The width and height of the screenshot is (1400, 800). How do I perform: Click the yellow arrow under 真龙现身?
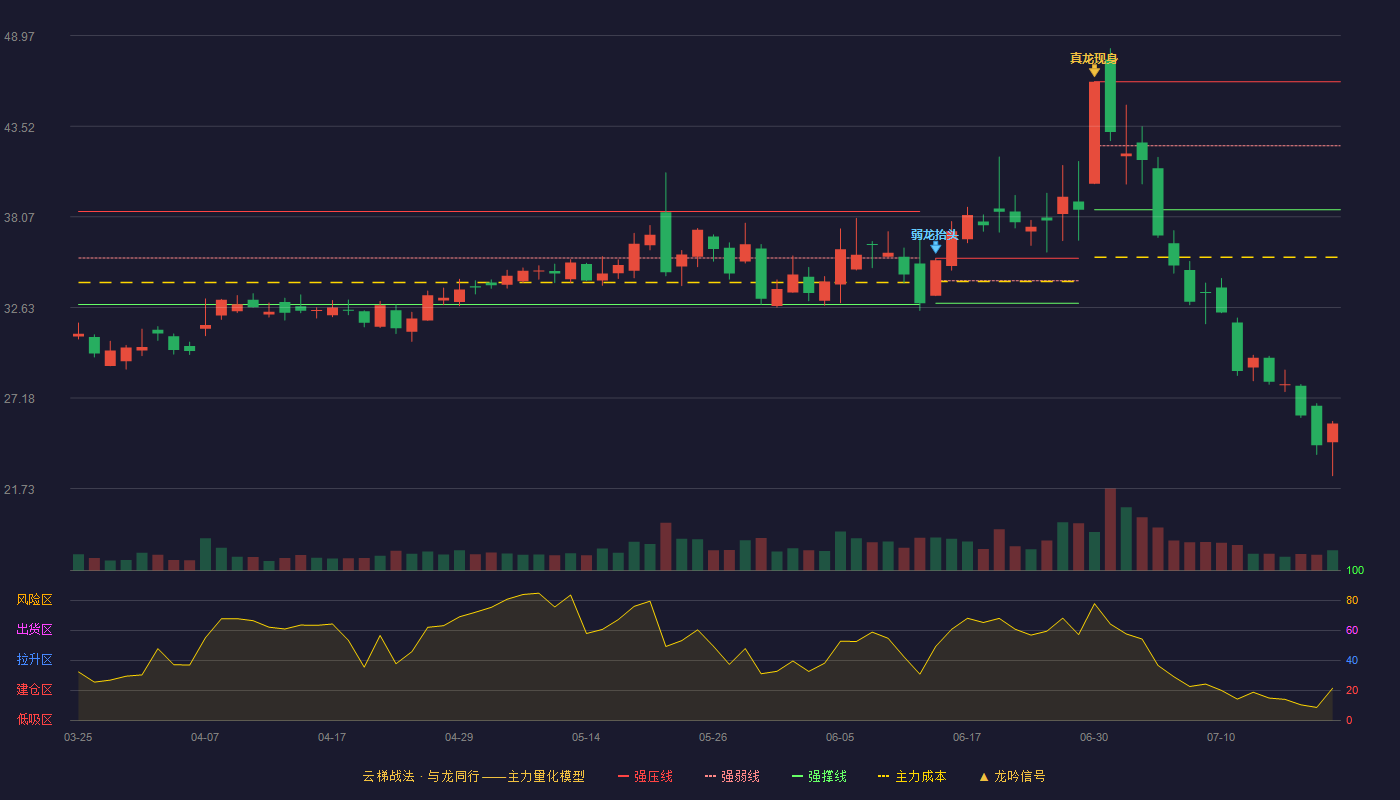(1094, 71)
